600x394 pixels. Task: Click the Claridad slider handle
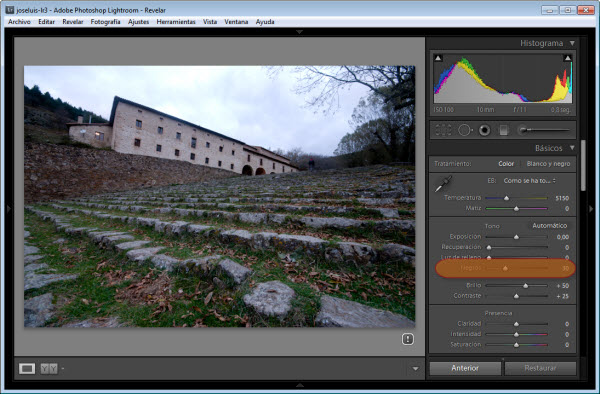pyautogui.click(x=516, y=324)
